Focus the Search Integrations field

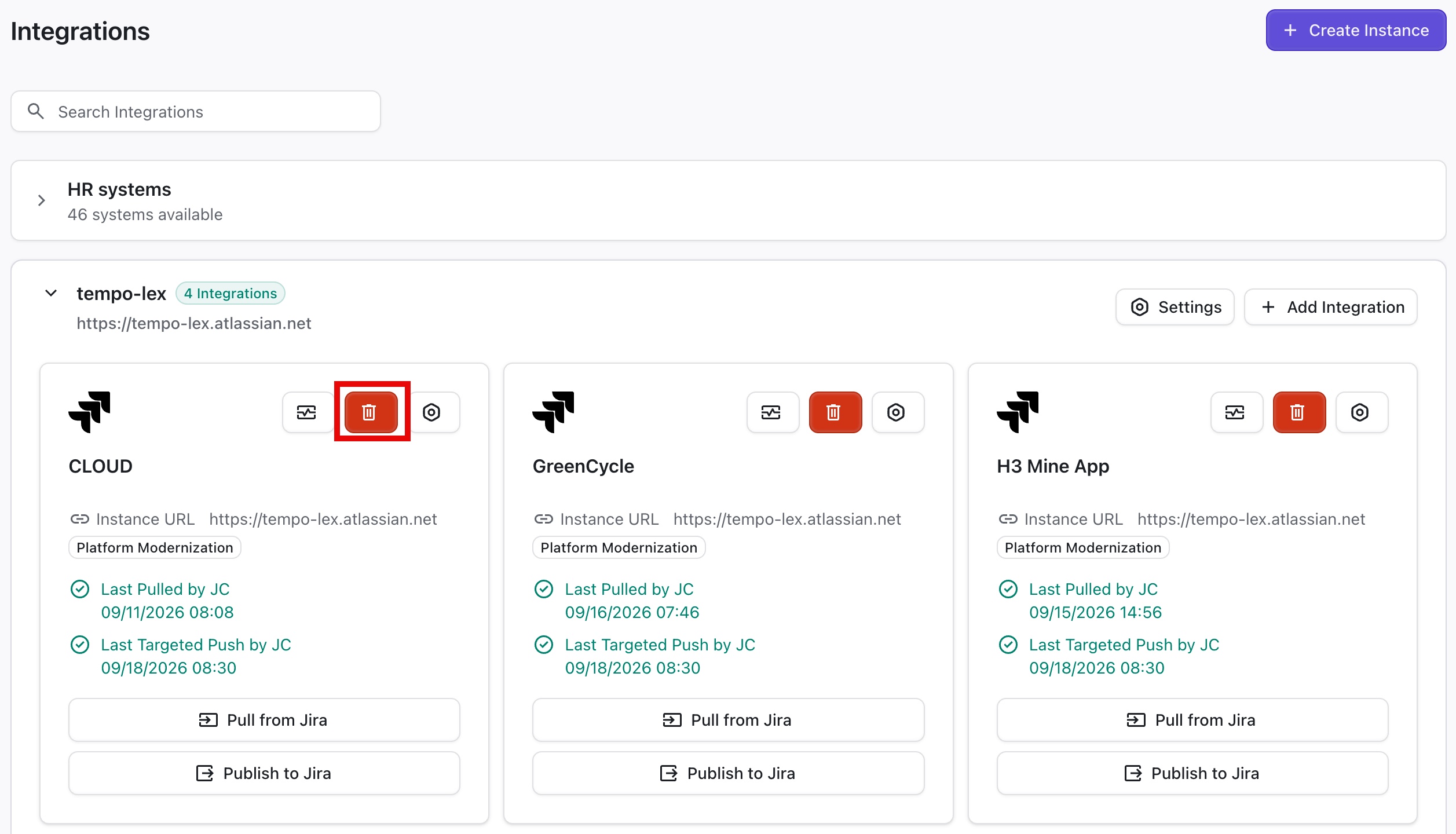196,111
